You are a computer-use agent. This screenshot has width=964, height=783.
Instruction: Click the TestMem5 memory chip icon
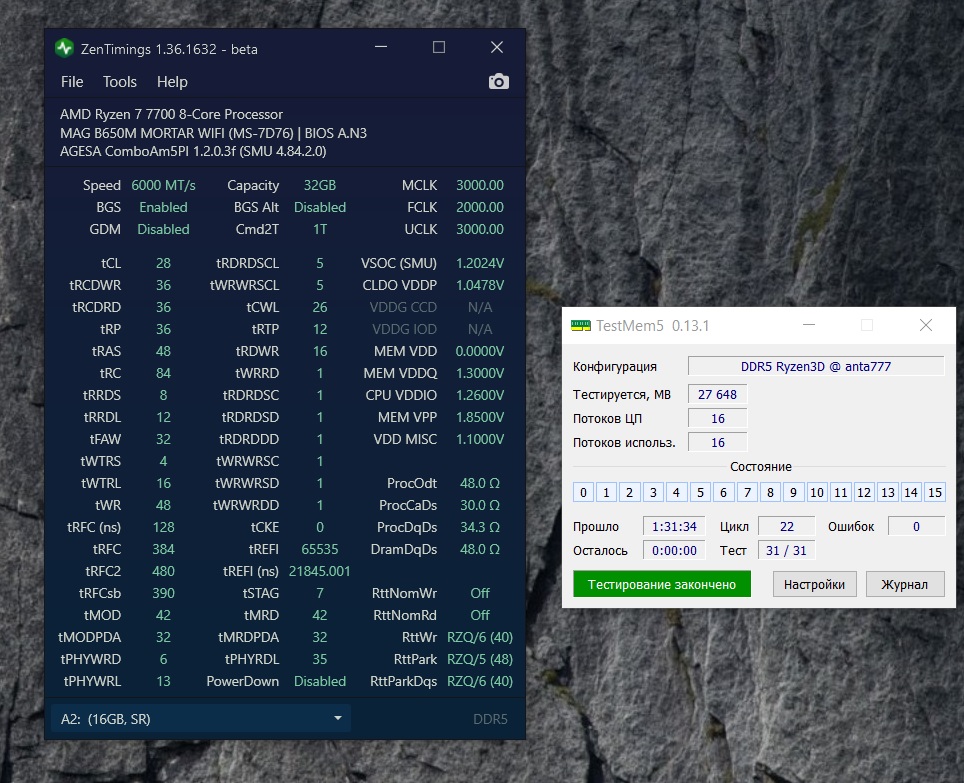580,326
